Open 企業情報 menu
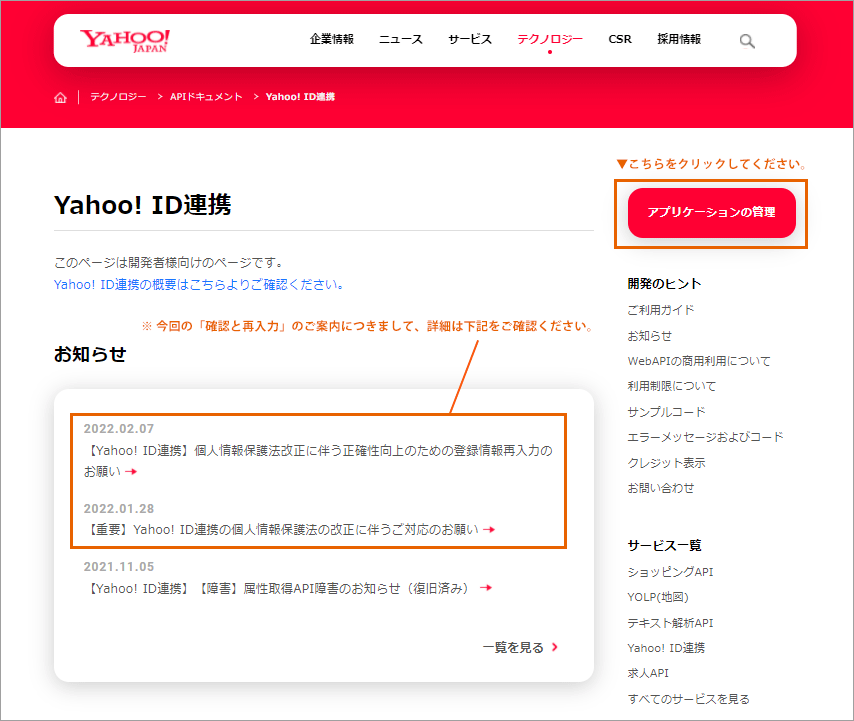 coord(332,39)
